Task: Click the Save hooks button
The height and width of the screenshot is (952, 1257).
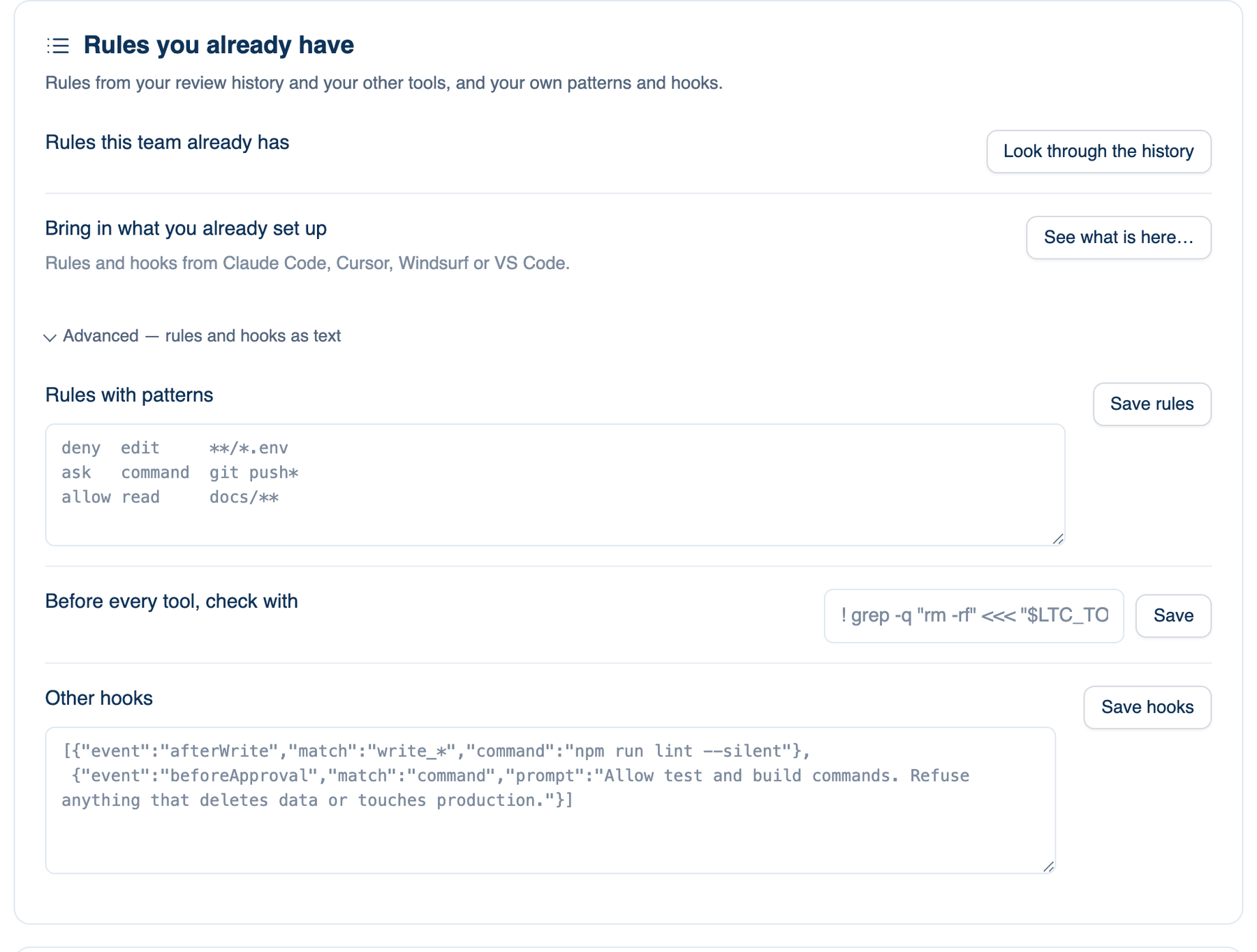Action: pos(1147,708)
